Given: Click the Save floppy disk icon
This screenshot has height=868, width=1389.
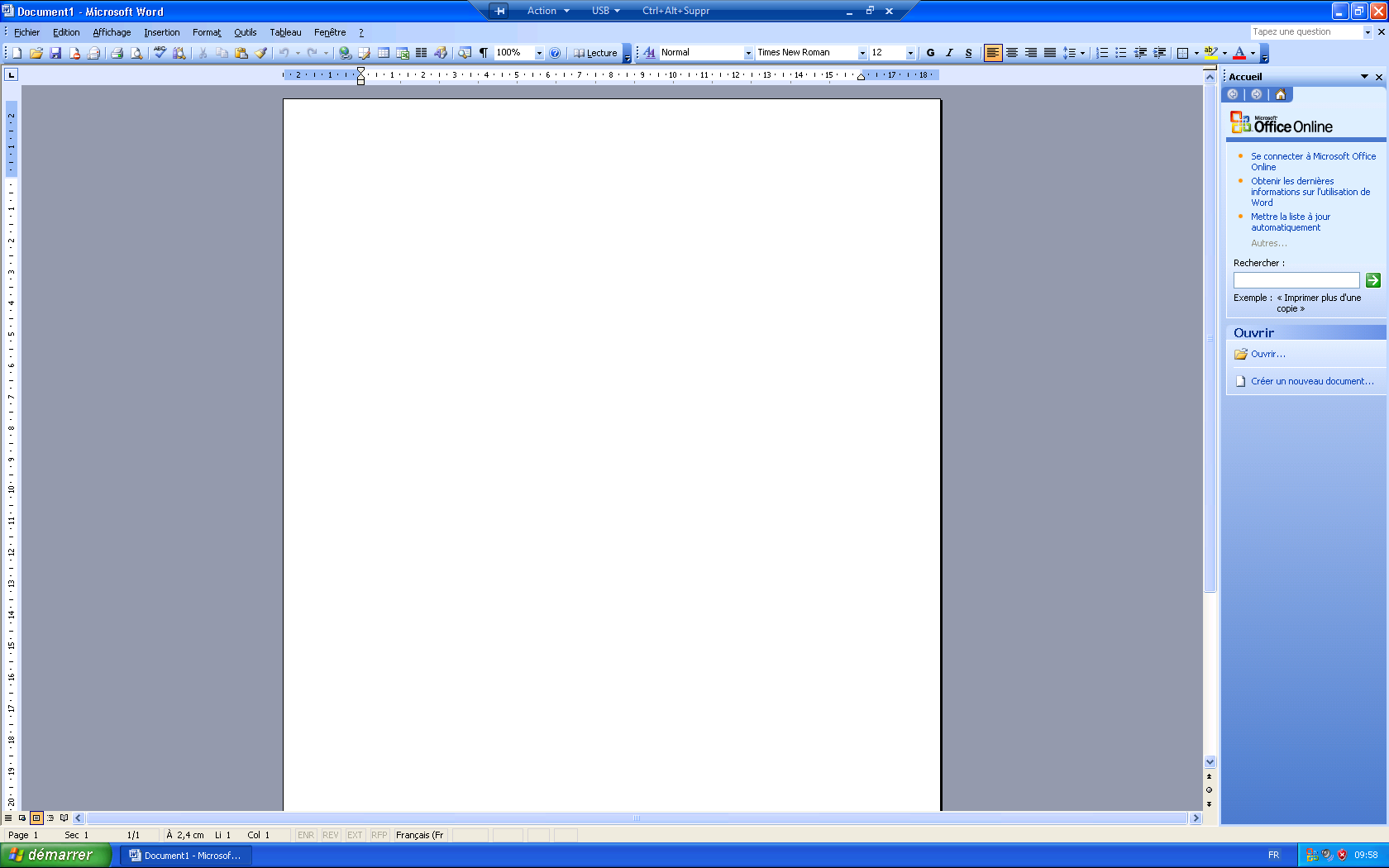Looking at the screenshot, I should point(55,53).
